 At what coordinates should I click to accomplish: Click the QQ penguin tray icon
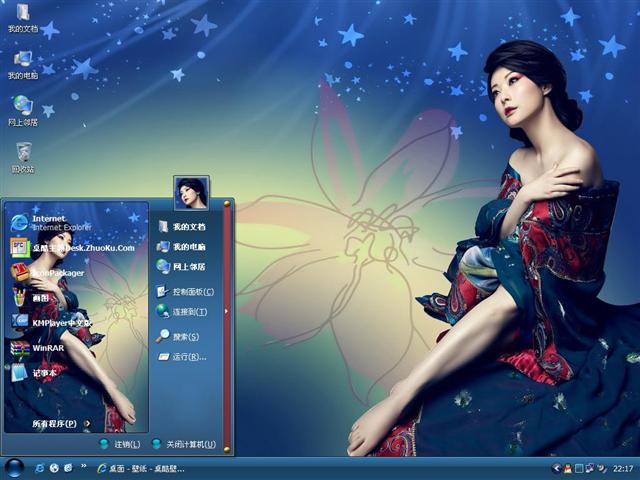(567, 469)
